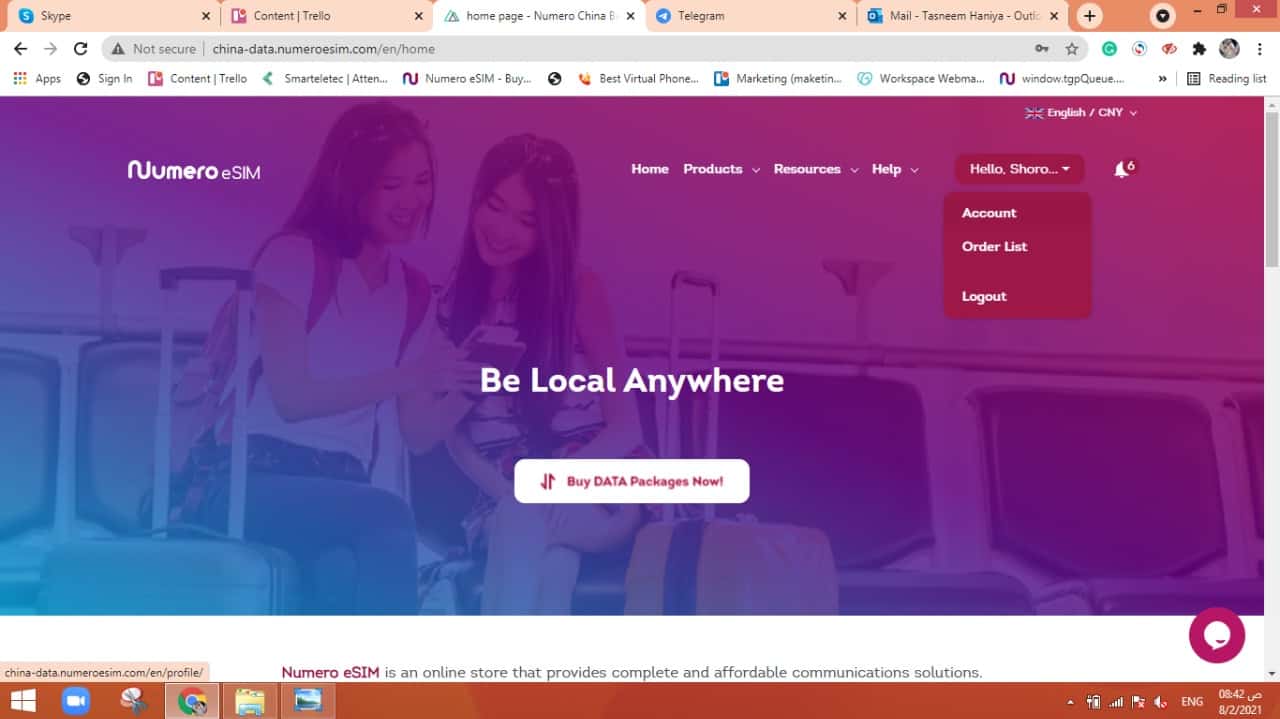Image resolution: width=1280 pixels, height=719 pixels.
Task: Click the Grammarly extension icon
Action: point(1109,49)
